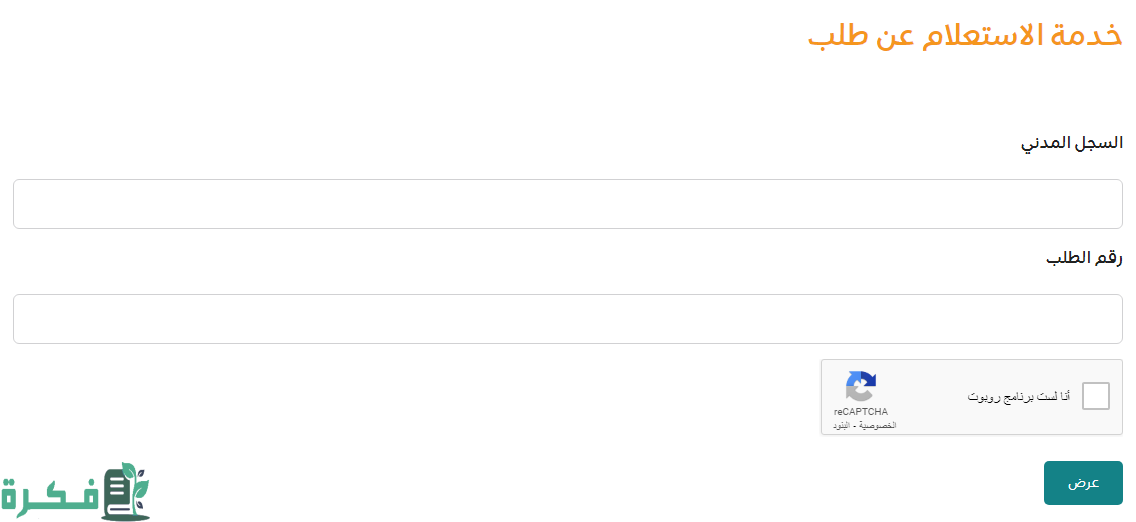
Task: Tick the أنا لست برنامج روبوت checkbox
Action: 1095,397
